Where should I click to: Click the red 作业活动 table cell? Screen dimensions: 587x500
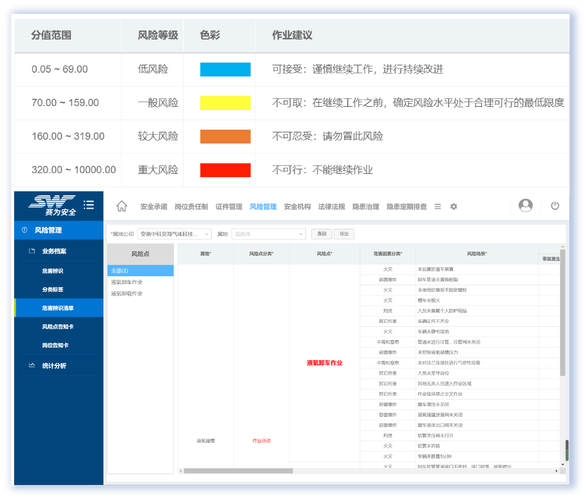[261, 440]
